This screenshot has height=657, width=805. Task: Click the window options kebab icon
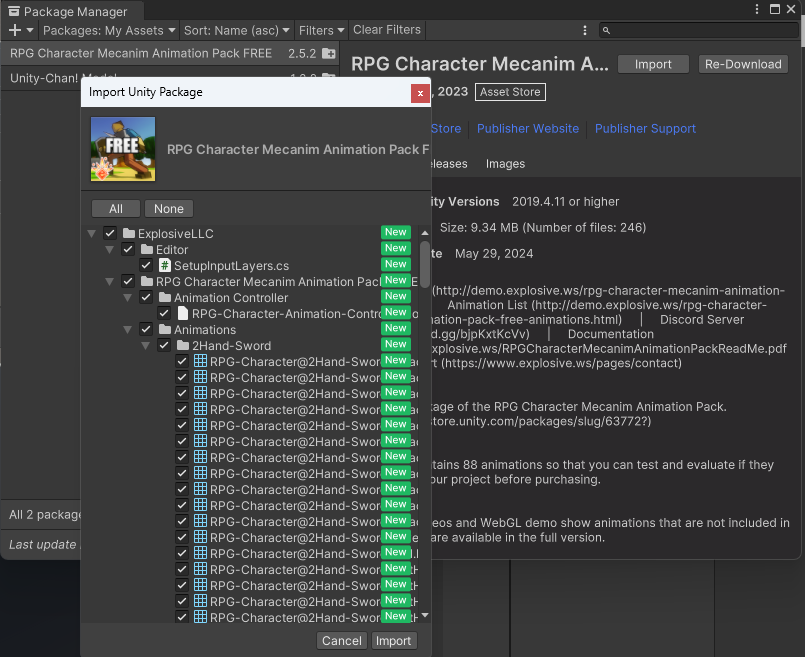pos(757,9)
